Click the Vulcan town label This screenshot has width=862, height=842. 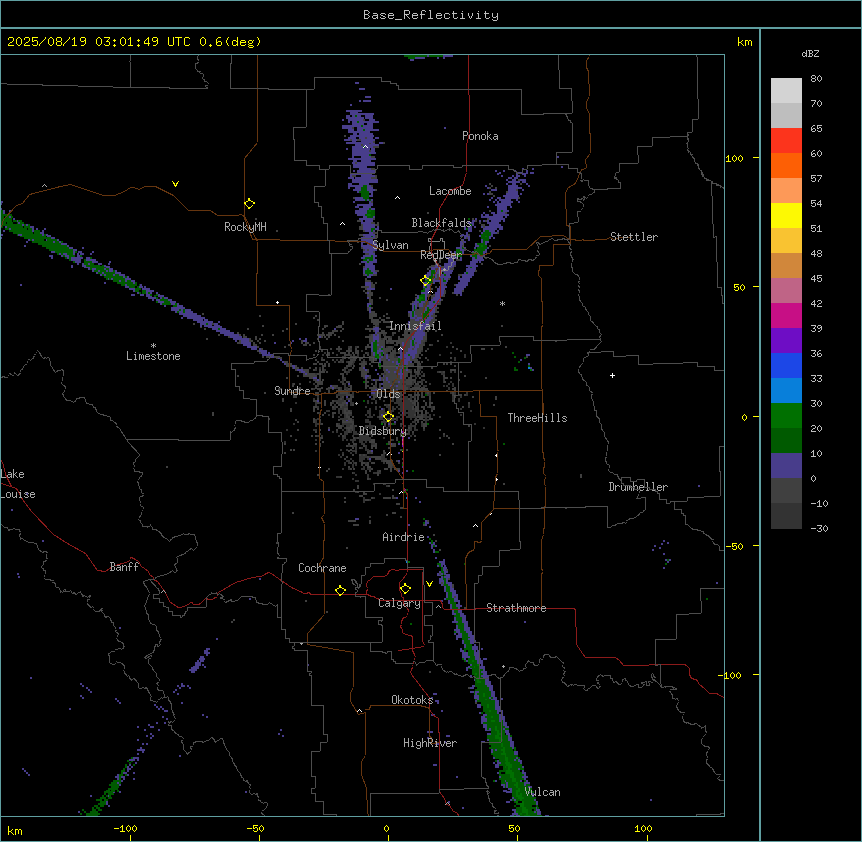point(543,792)
